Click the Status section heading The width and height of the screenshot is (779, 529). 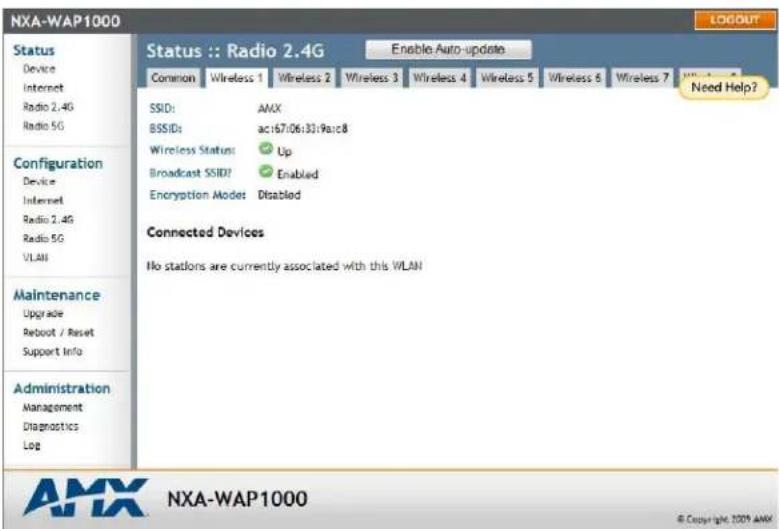click(x=34, y=50)
